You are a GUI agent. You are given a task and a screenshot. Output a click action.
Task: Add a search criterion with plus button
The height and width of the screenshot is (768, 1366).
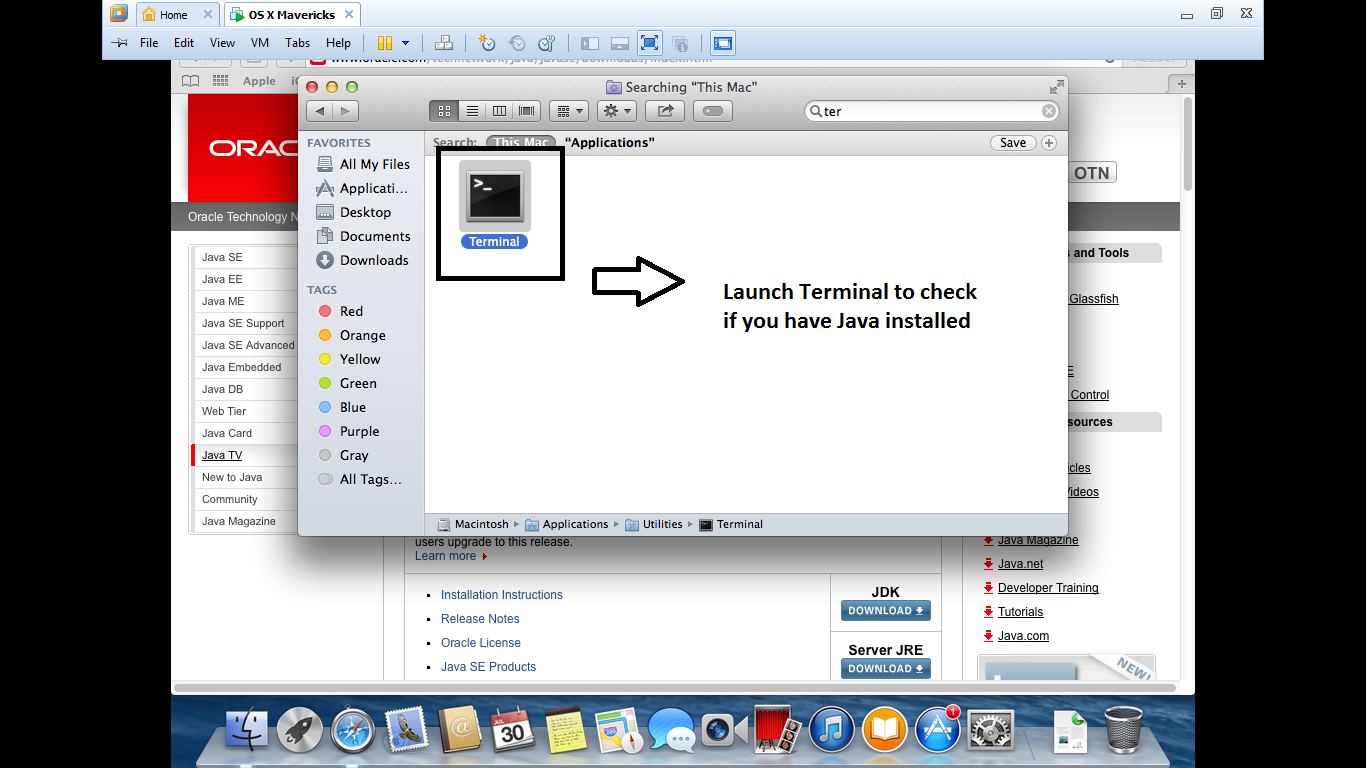1049,143
